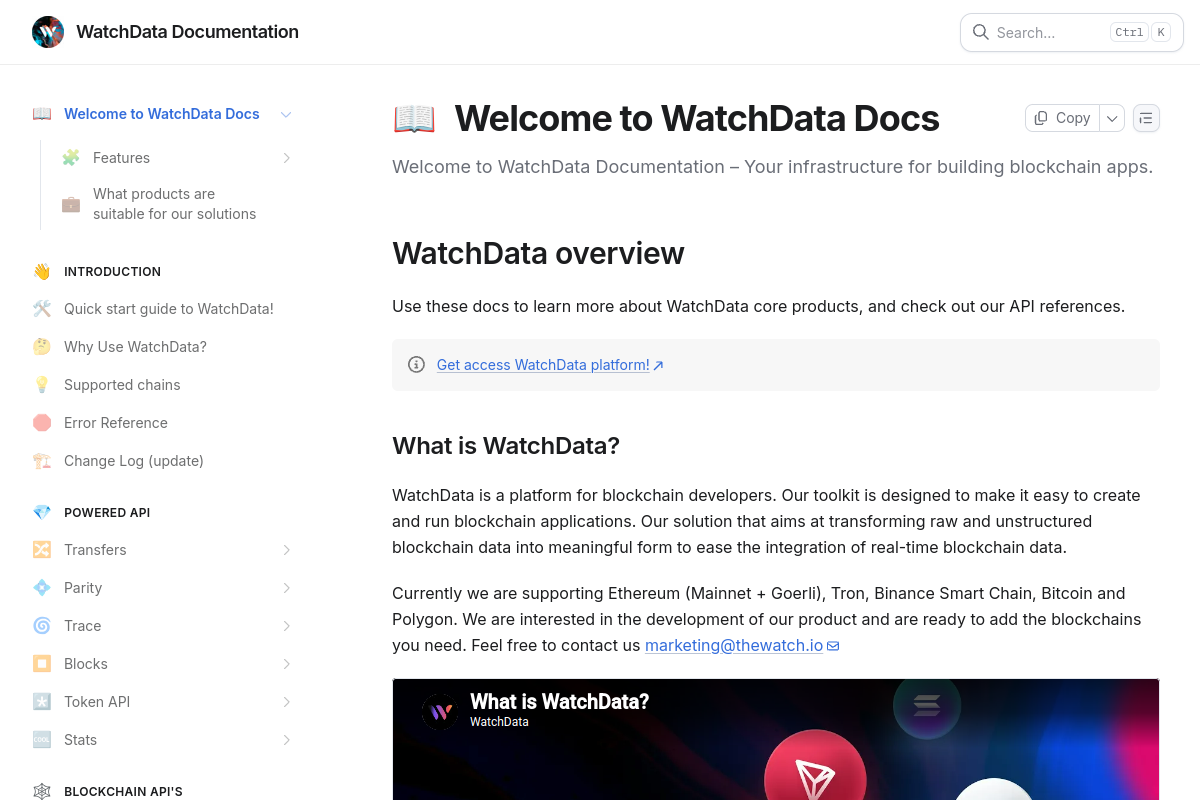Screen dimensions: 1200x800
Task: Expand the Stats section chevron
Action: (x=286, y=740)
